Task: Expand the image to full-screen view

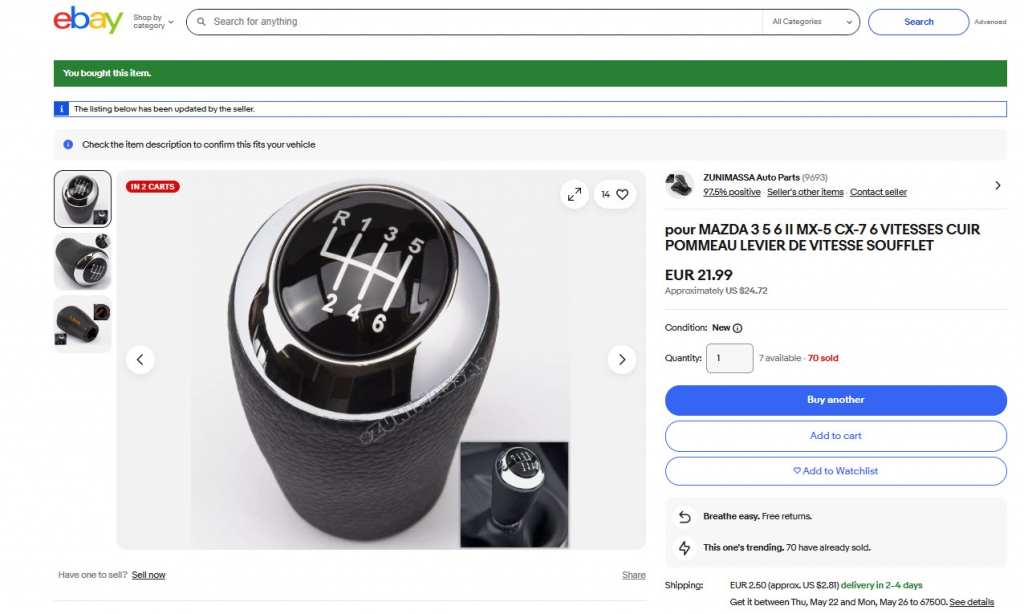Action: tap(574, 194)
